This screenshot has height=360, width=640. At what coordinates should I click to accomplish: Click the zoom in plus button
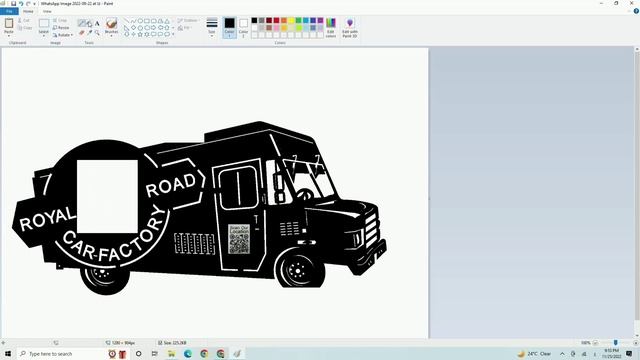click(636, 343)
